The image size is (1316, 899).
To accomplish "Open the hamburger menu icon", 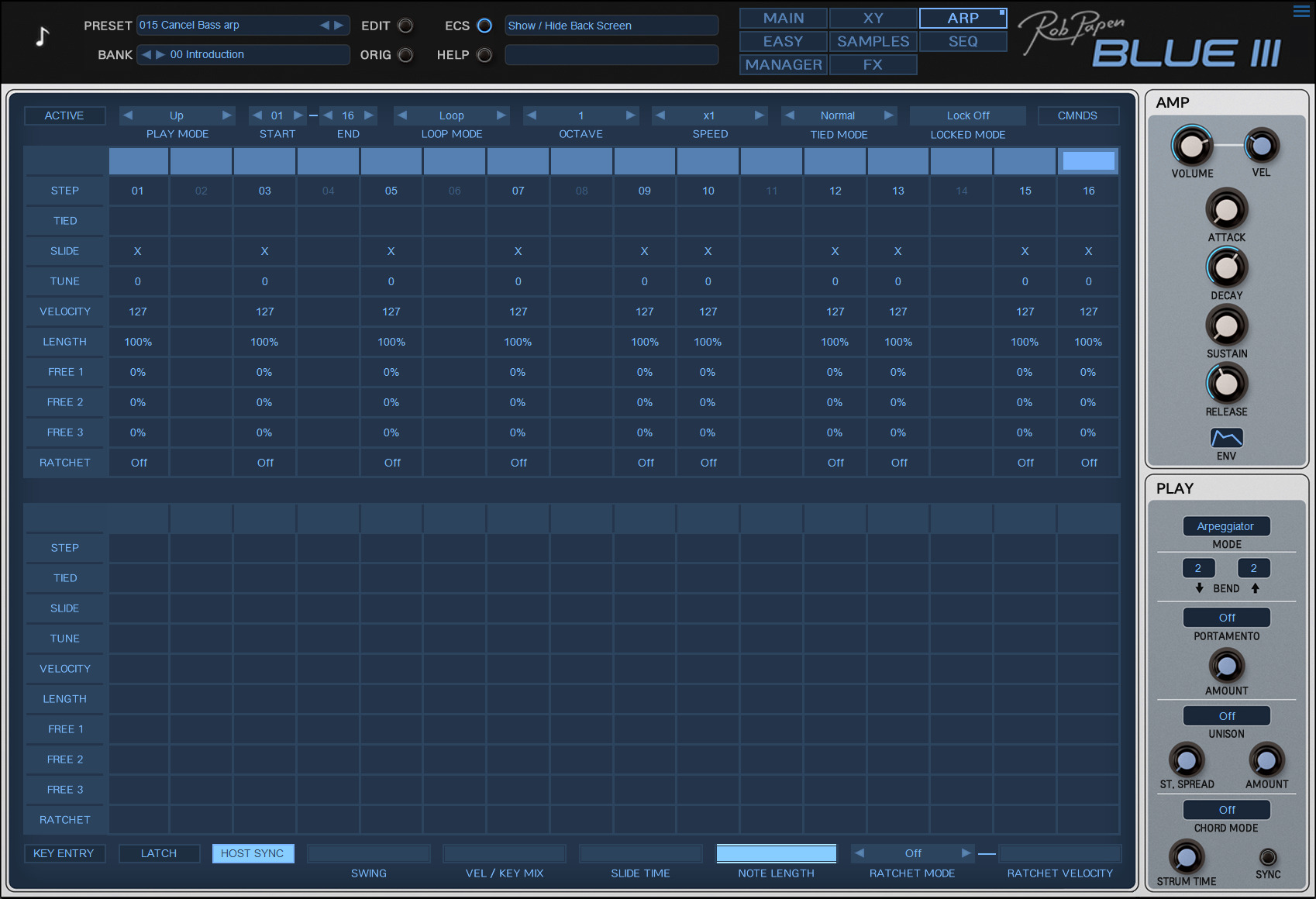I will pyautogui.click(x=1301, y=11).
